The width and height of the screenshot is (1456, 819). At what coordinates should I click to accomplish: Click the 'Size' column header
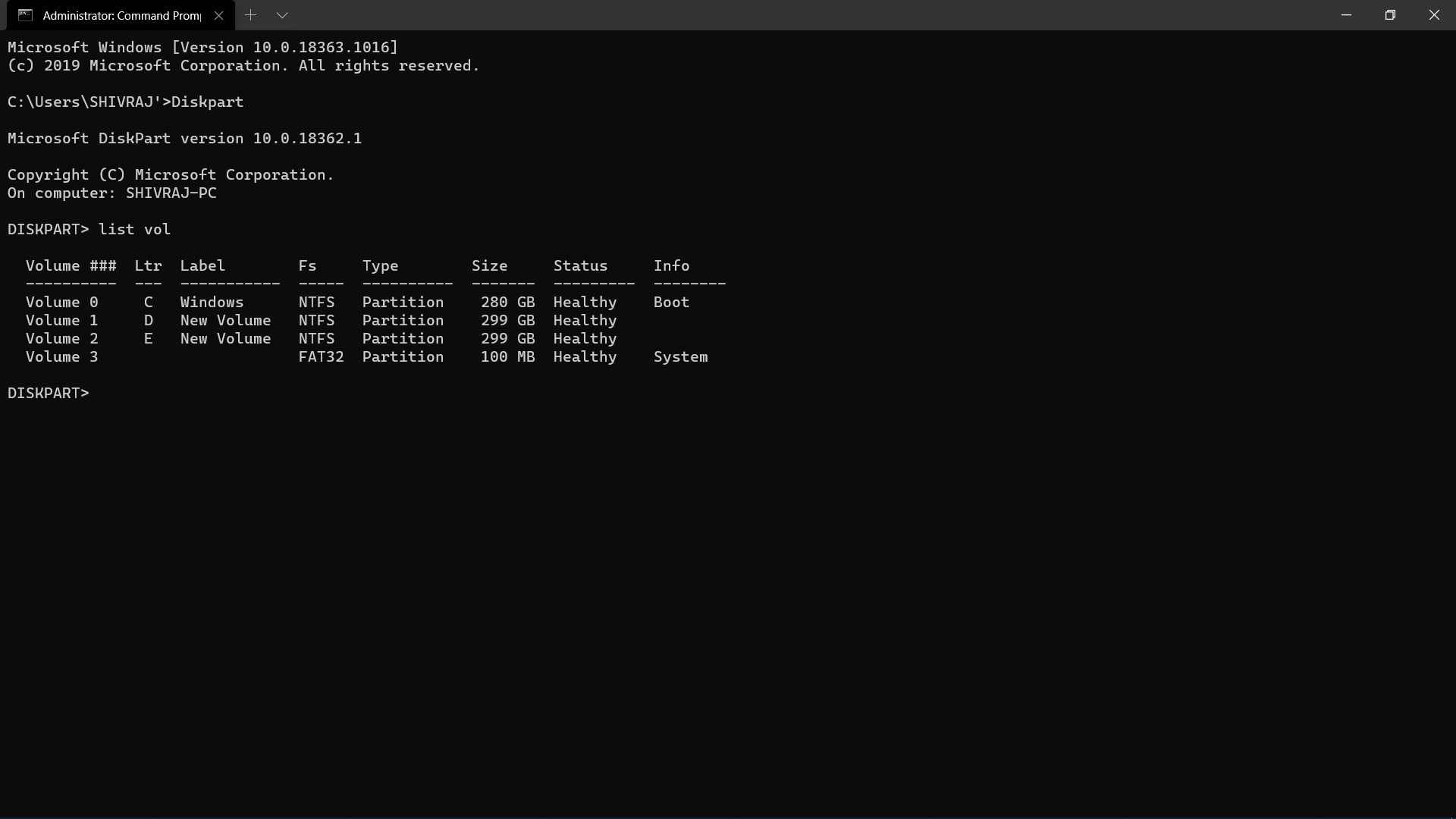[489, 265]
